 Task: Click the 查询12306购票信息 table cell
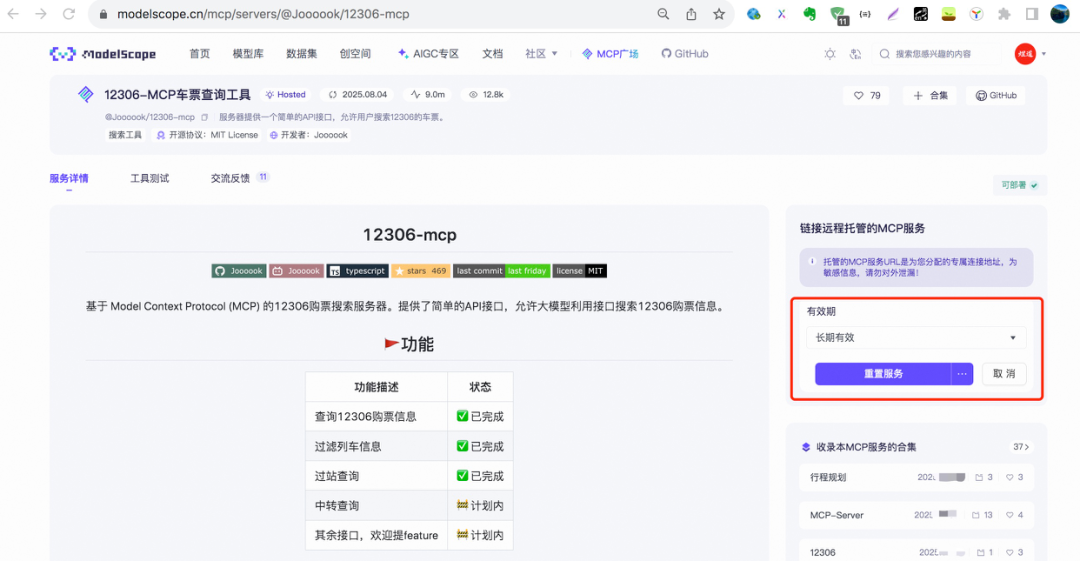click(376, 416)
